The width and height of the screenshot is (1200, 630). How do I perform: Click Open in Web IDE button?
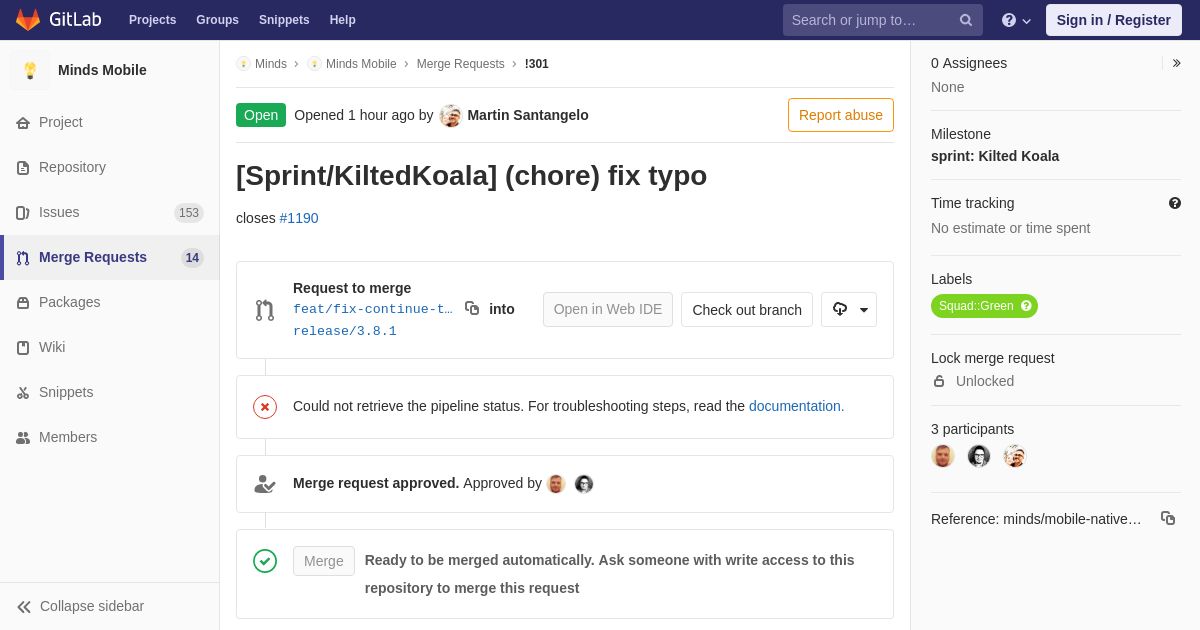(608, 309)
